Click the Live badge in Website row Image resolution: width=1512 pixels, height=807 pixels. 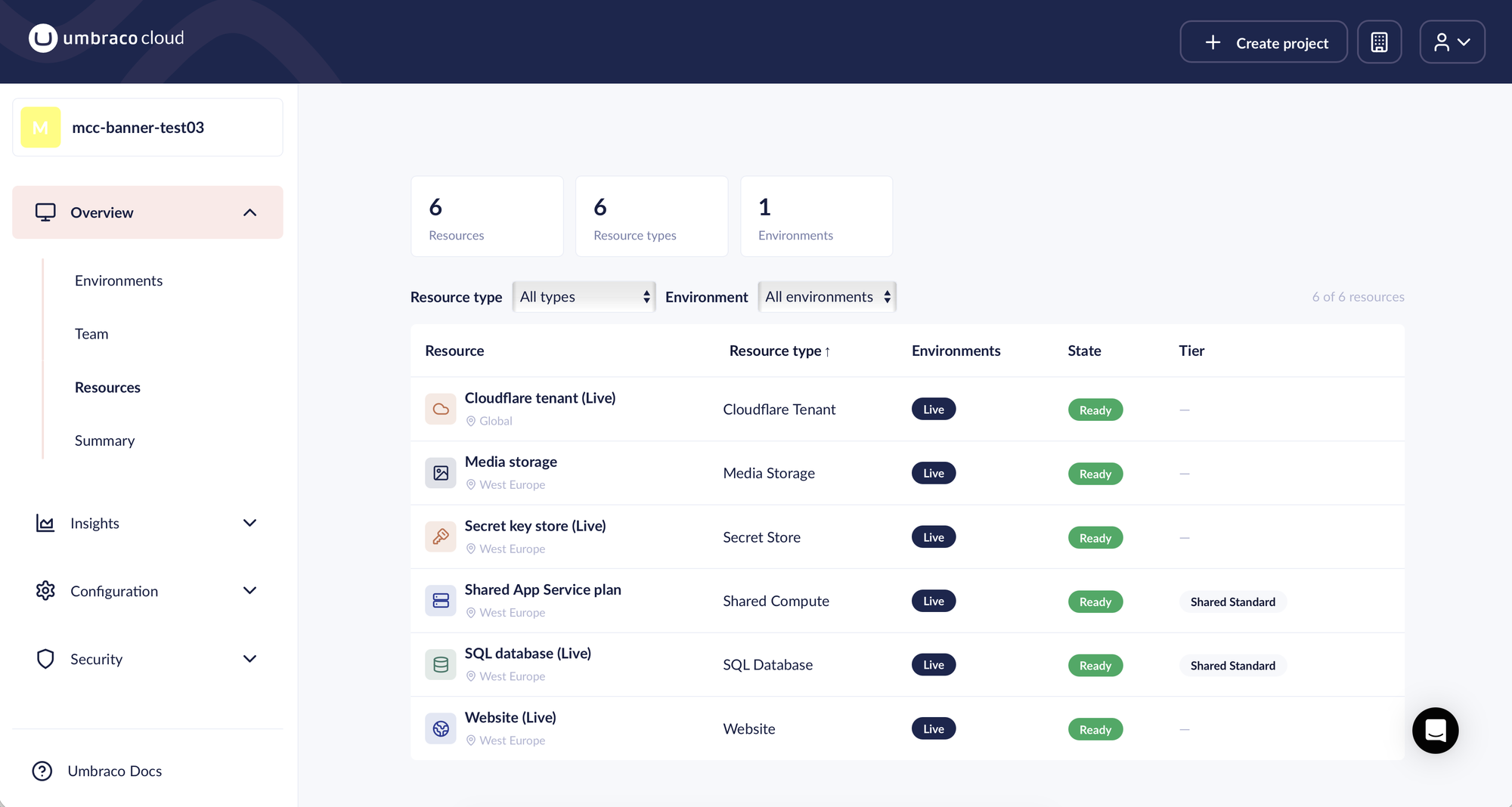pos(934,728)
